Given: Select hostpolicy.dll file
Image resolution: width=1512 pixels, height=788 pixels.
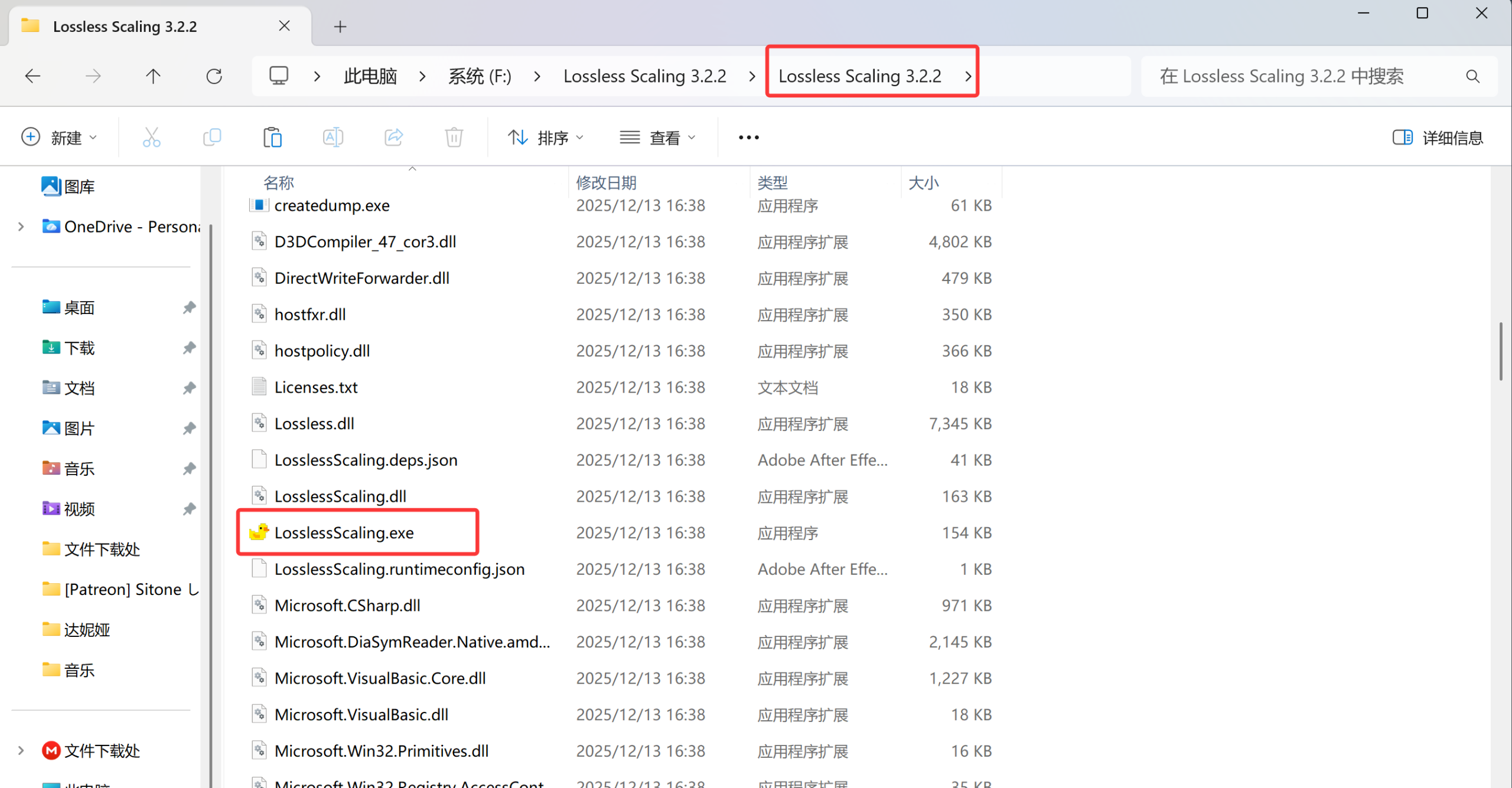Looking at the screenshot, I should (x=322, y=351).
